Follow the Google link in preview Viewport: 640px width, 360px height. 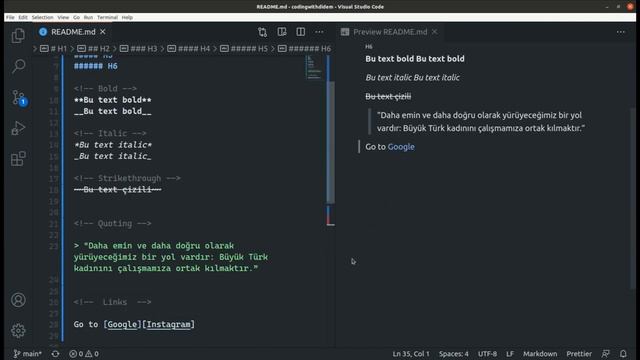[401, 147]
